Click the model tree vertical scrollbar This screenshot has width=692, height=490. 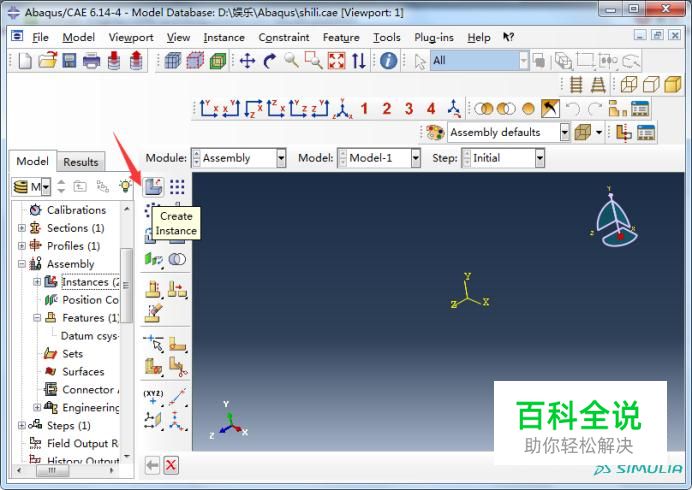tap(127, 285)
